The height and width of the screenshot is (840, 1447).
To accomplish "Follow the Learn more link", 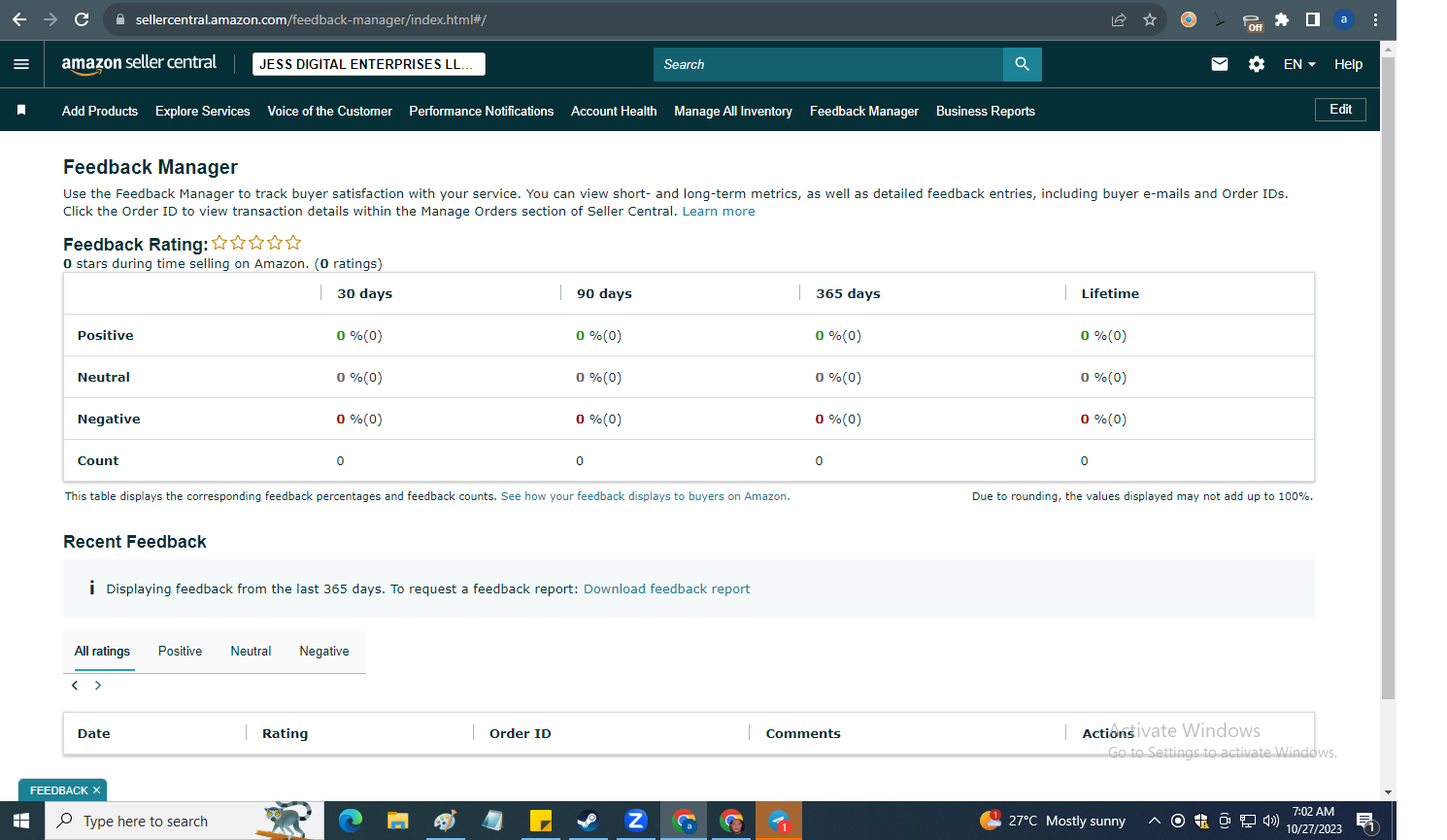I will pyautogui.click(x=719, y=212).
